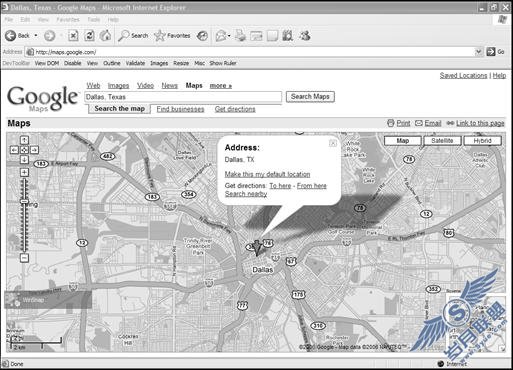This screenshot has height=370, width=513.
Task: Open the address bar dropdown arrow
Action: (478, 52)
